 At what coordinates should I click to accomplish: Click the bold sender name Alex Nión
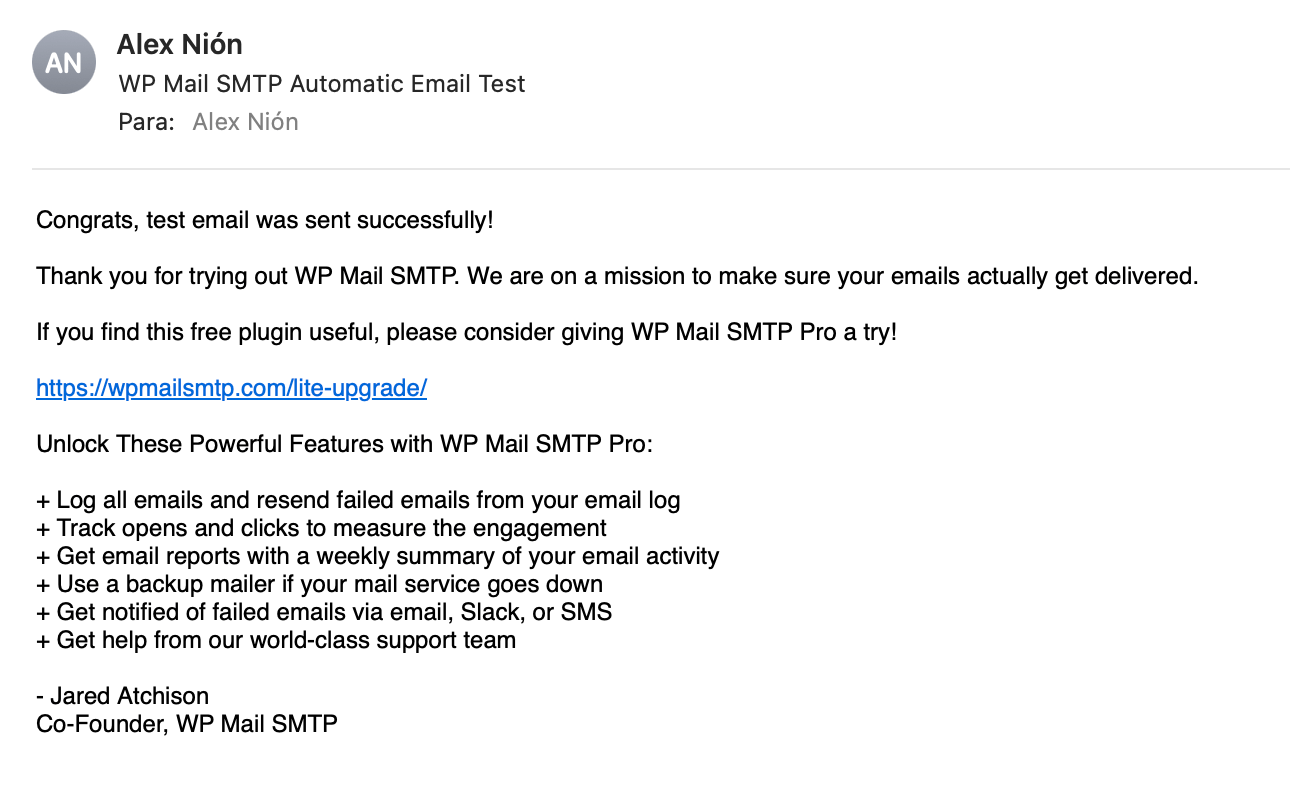[179, 44]
